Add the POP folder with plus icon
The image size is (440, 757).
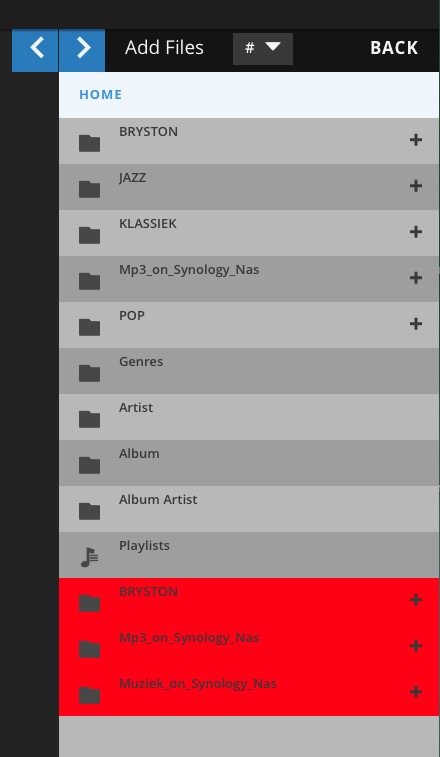pos(416,323)
